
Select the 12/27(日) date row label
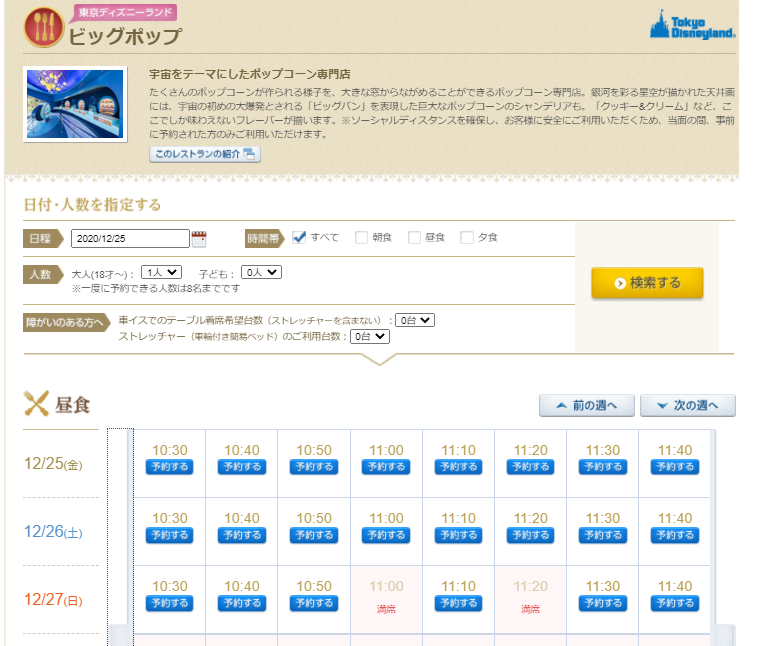(53, 600)
